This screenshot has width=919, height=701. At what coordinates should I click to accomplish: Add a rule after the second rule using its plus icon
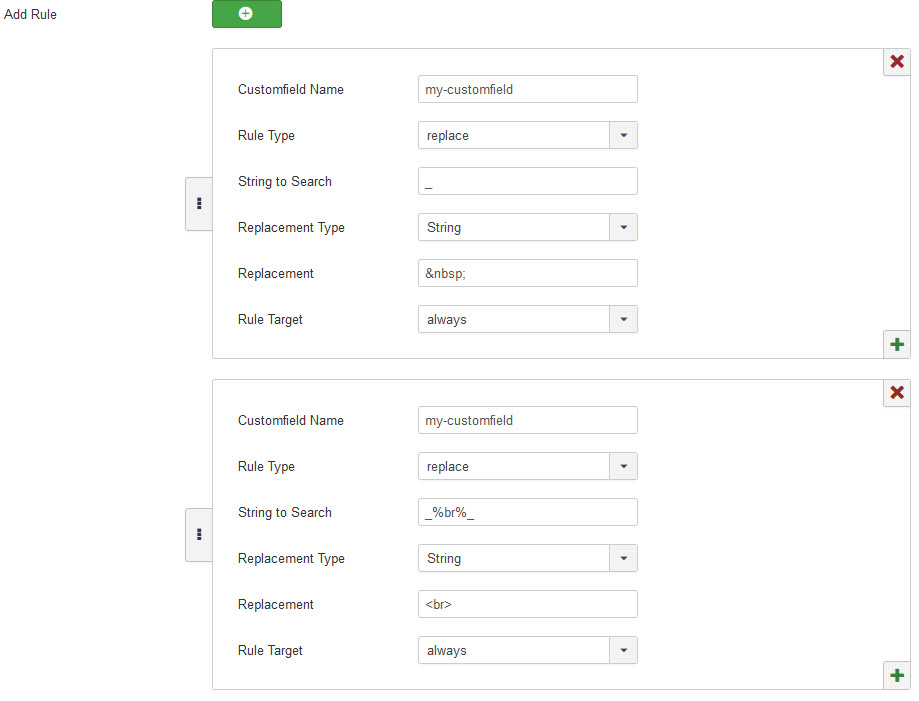pos(897,675)
